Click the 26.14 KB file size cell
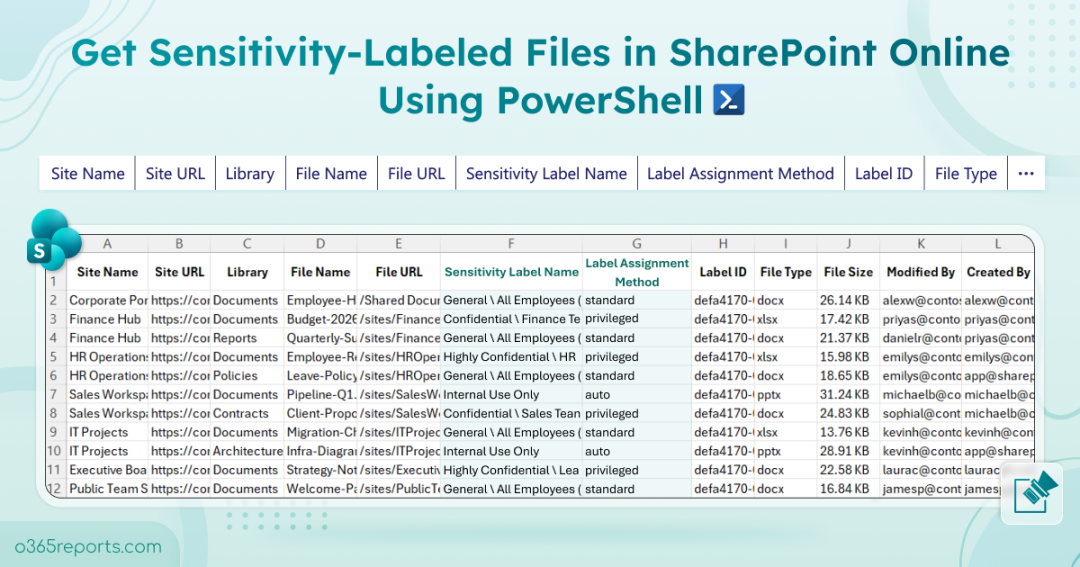The image size is (1080, 567). pyautogui.click(x=846, y=300)
